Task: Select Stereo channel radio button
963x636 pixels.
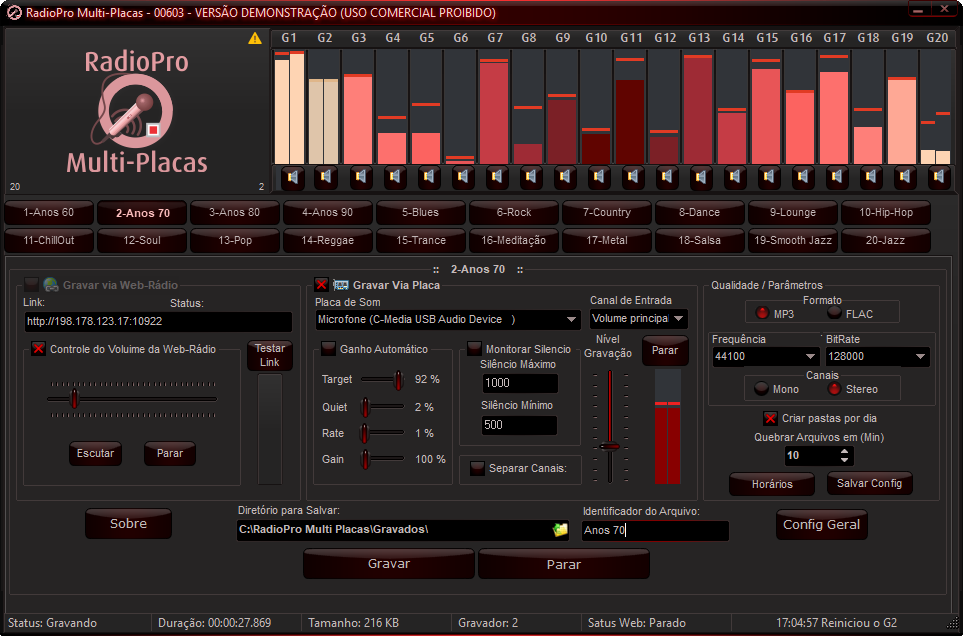Action: click(834, 389)
